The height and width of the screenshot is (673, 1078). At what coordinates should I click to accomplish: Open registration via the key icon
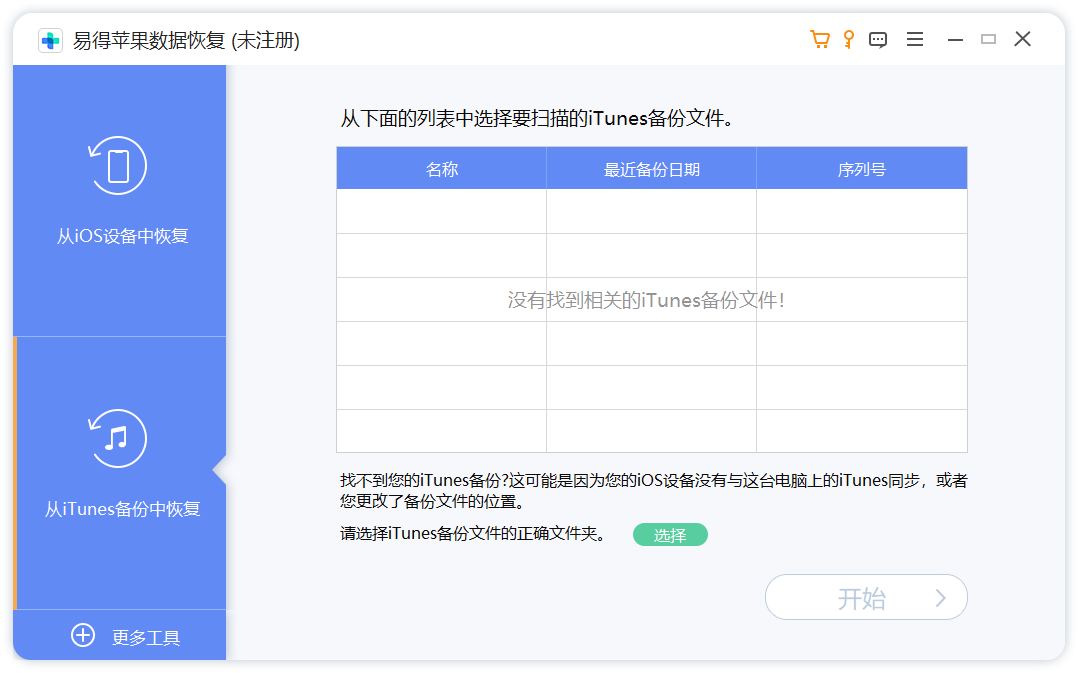848,38
